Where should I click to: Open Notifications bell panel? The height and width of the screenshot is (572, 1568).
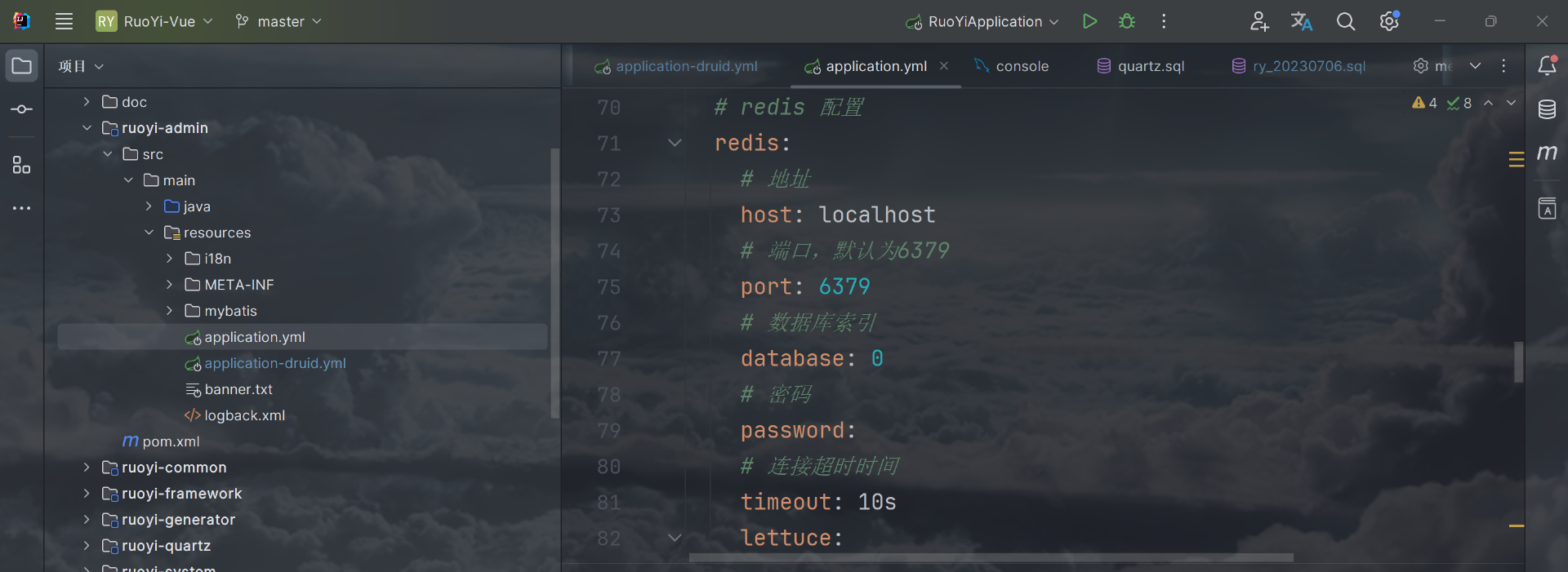click(1547, 66)
